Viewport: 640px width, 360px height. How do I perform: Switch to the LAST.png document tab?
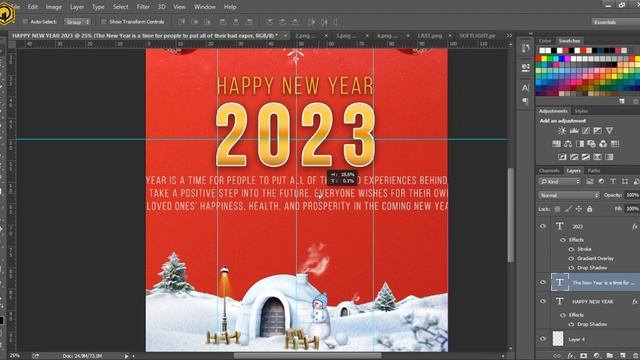(429, 36)
